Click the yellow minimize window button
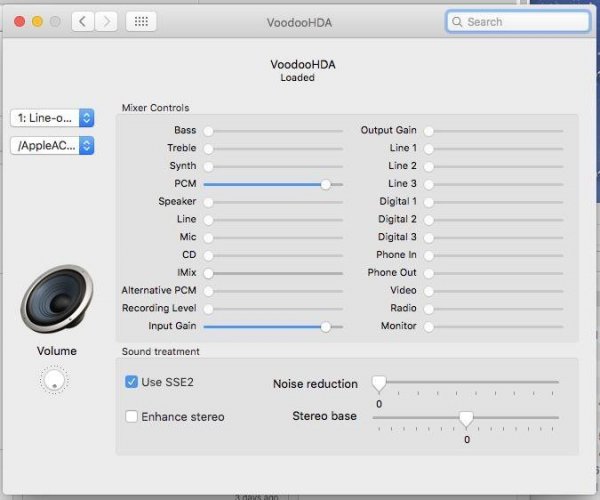Image resolution: width=600 pixels, height=500 pixels. tap(38, 21)
